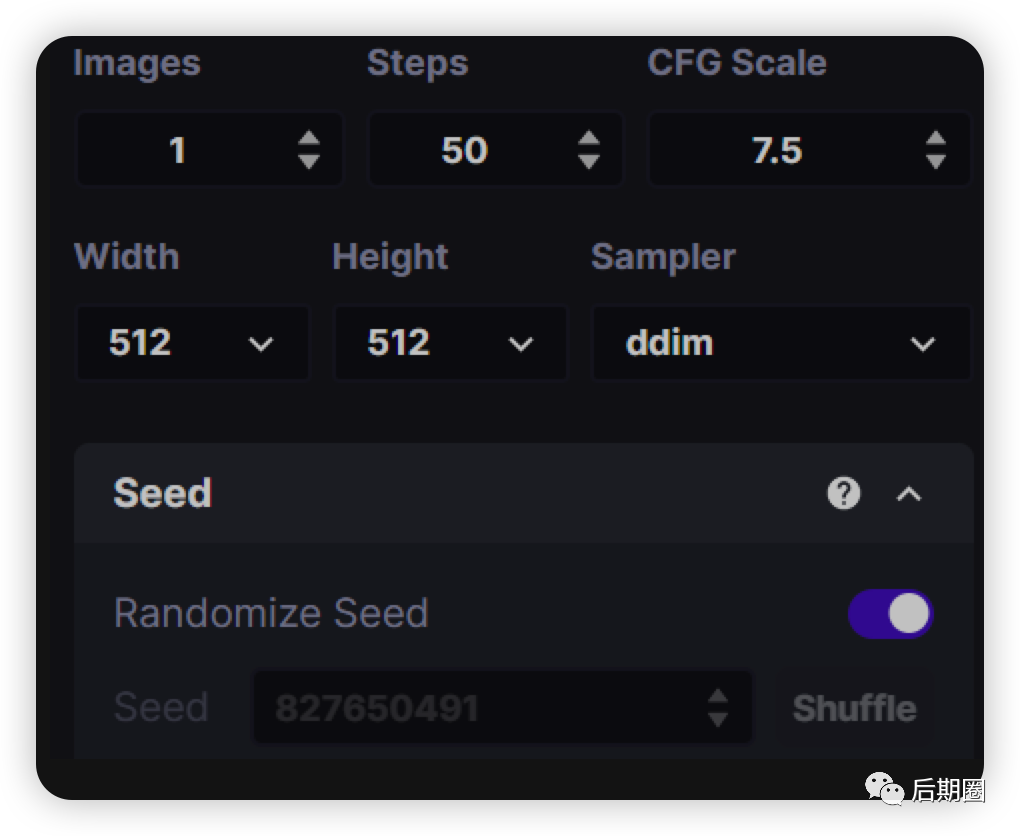Open the Width dropdown showing 512
Image resolution: width=1020 pixels, height=836 pixels.
192,344
